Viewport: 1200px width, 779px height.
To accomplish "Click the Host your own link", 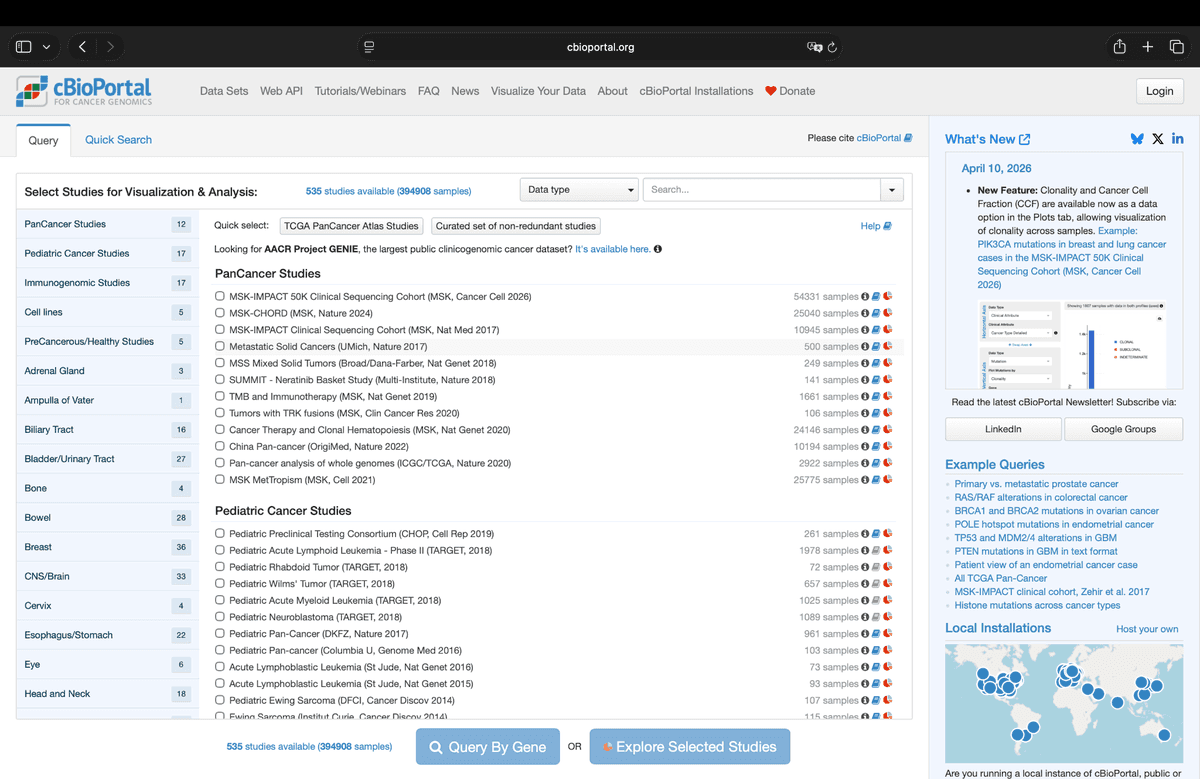I will pos(1147,629).
